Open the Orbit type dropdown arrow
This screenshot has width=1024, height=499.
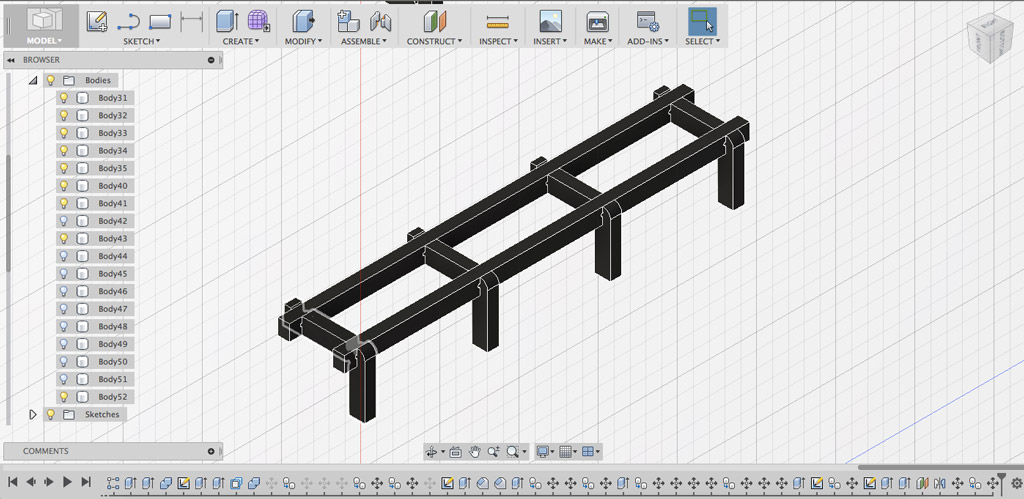443,452
